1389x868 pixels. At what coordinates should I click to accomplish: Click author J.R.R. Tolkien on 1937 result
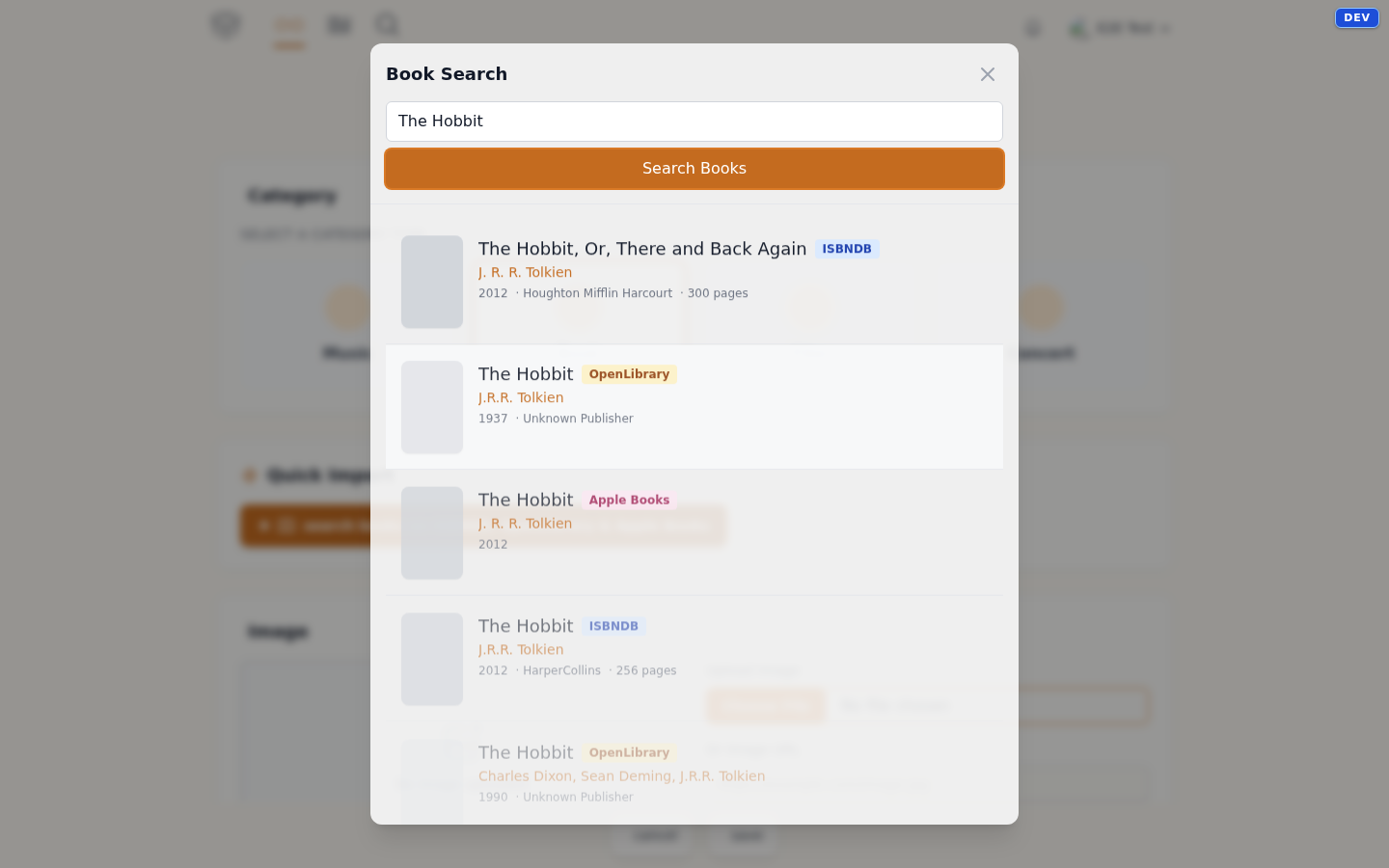(x=521, y=397)
